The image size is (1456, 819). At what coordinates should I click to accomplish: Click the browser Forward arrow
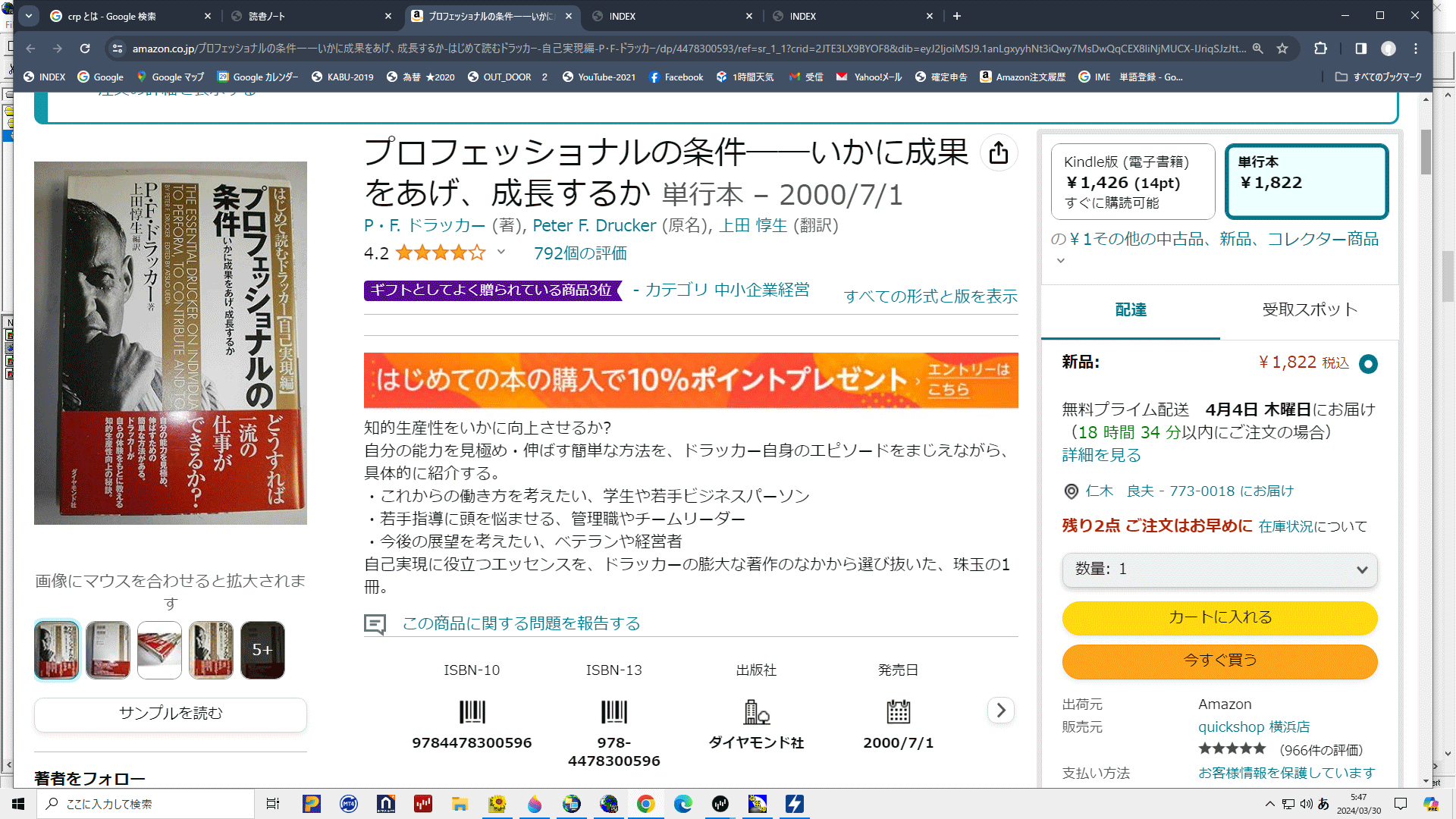(58, 49)
